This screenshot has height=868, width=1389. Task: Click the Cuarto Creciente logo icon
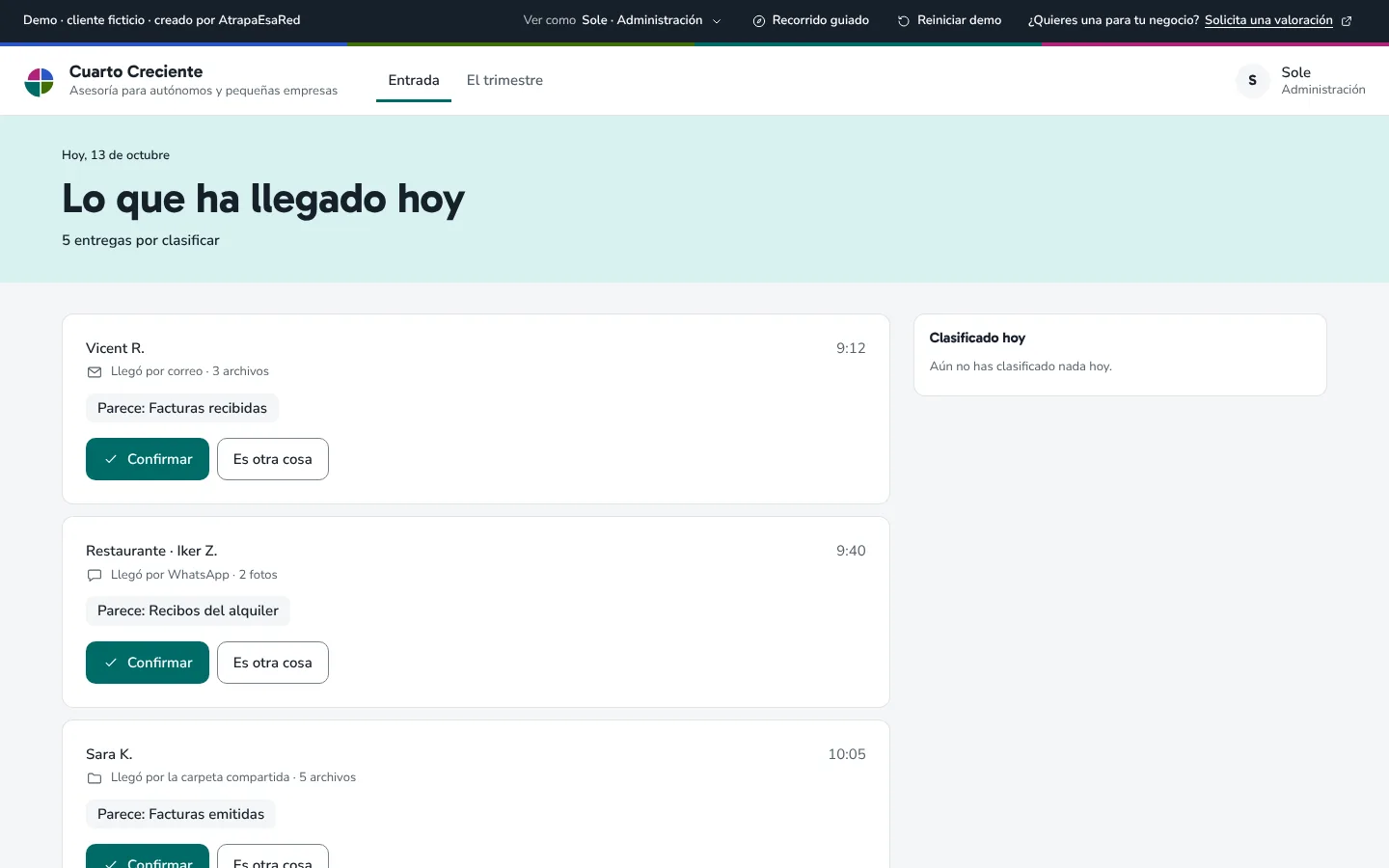pyautogui.click(x=40, y=82)
